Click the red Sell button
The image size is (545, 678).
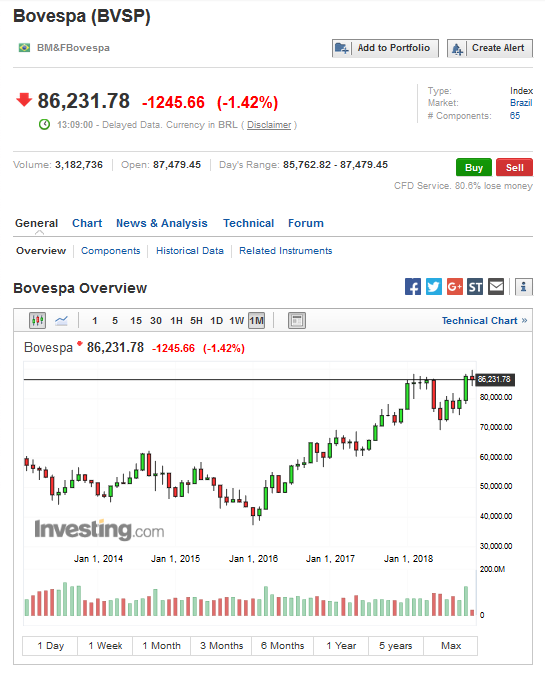coord(514,167)
